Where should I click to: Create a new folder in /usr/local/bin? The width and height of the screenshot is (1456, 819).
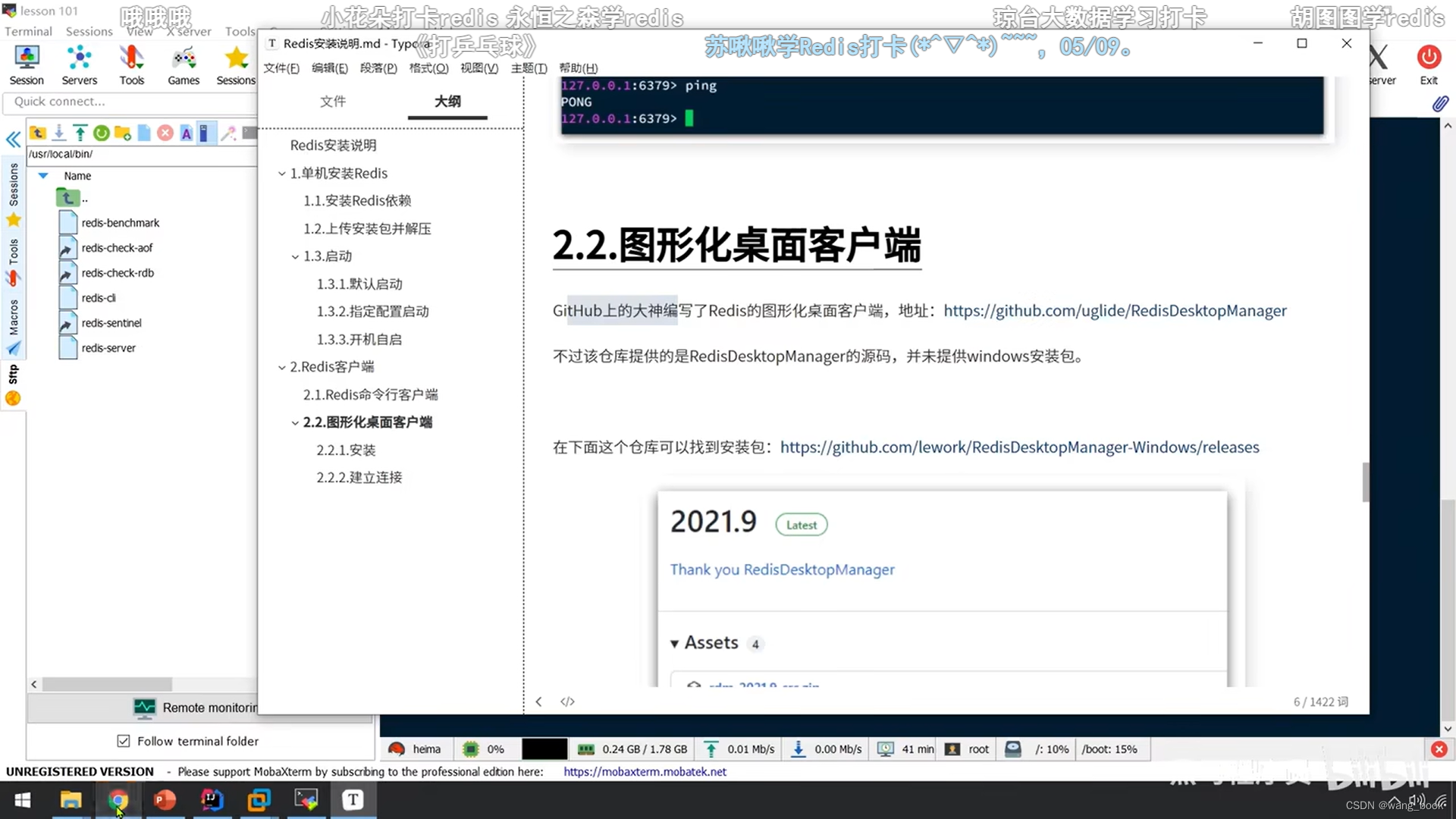(122, 133)
